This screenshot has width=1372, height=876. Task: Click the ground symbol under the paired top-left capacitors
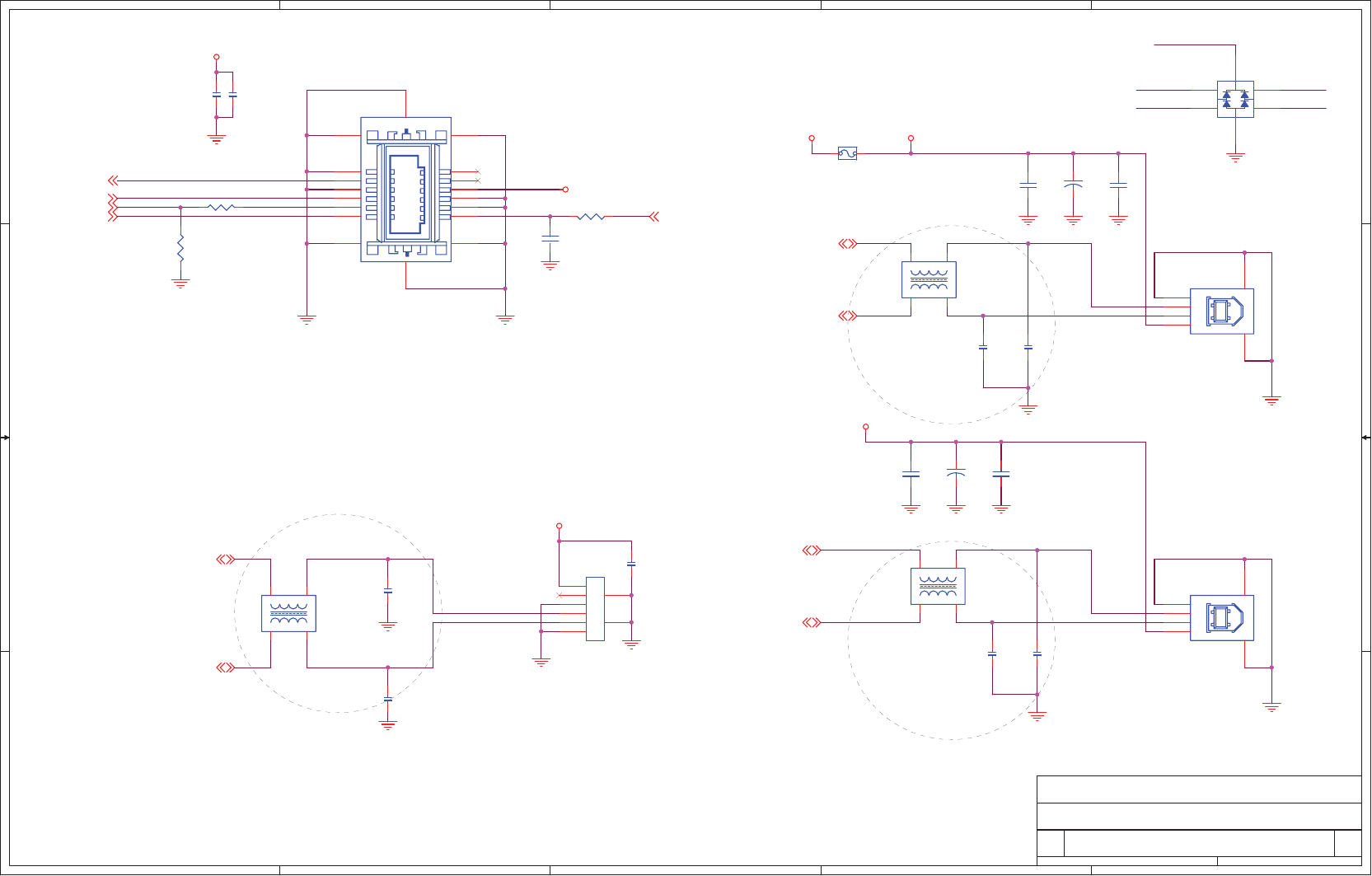217,139
